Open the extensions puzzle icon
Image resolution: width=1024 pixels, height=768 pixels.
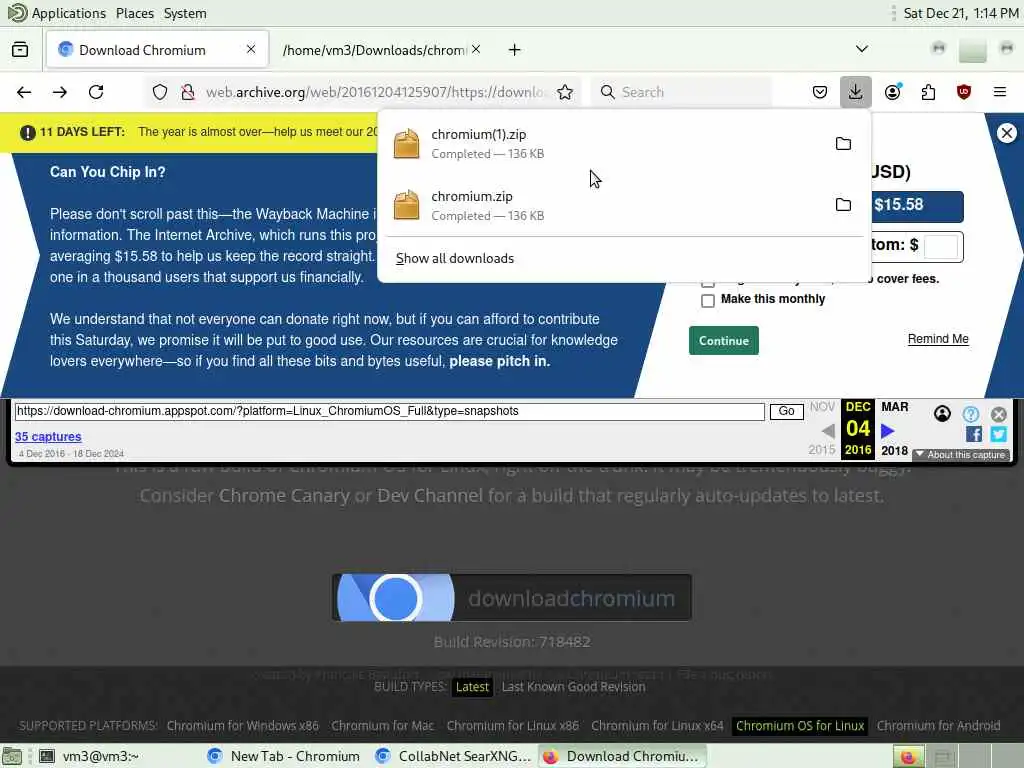coord(928,92)
